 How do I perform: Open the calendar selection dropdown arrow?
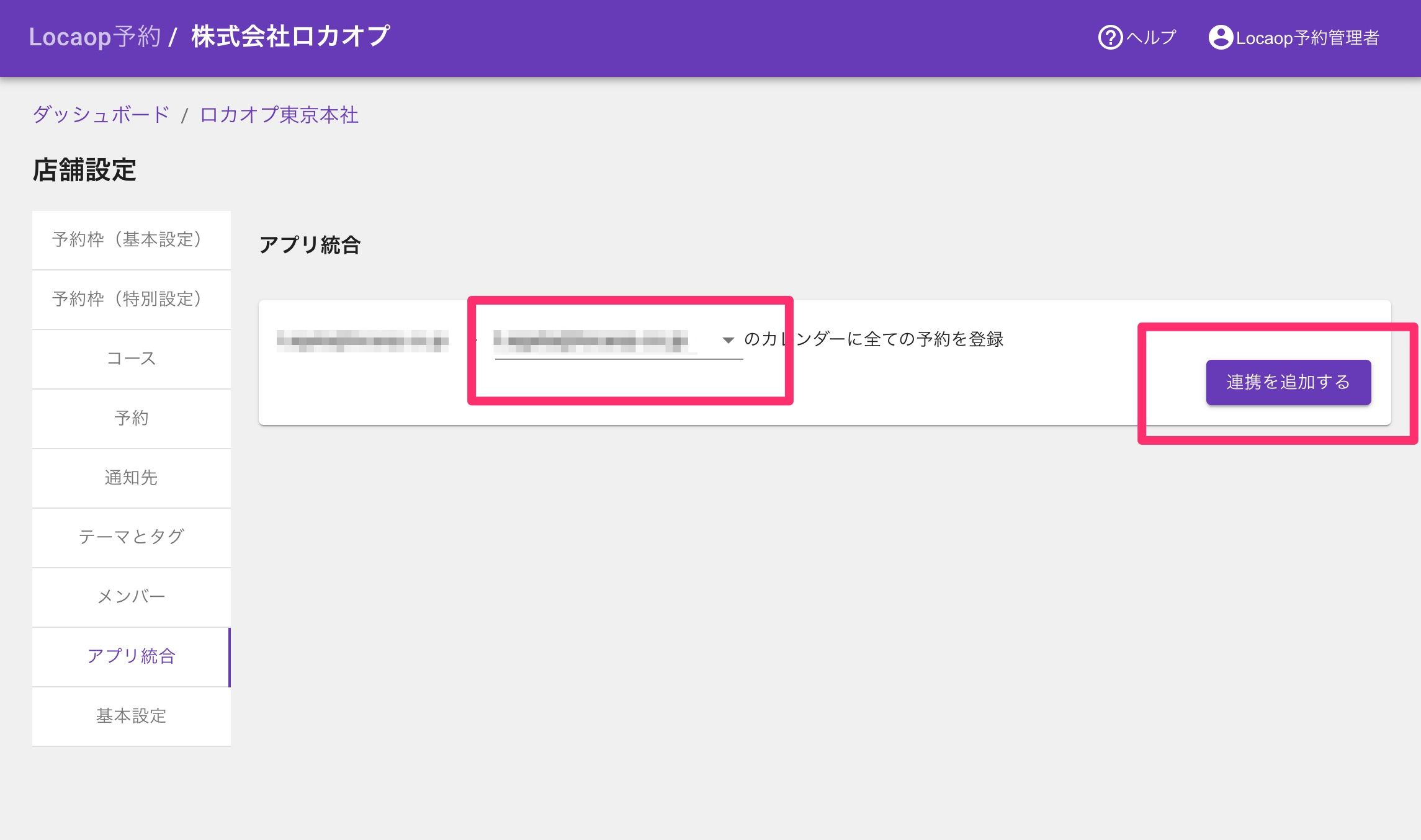coord(728,340)
